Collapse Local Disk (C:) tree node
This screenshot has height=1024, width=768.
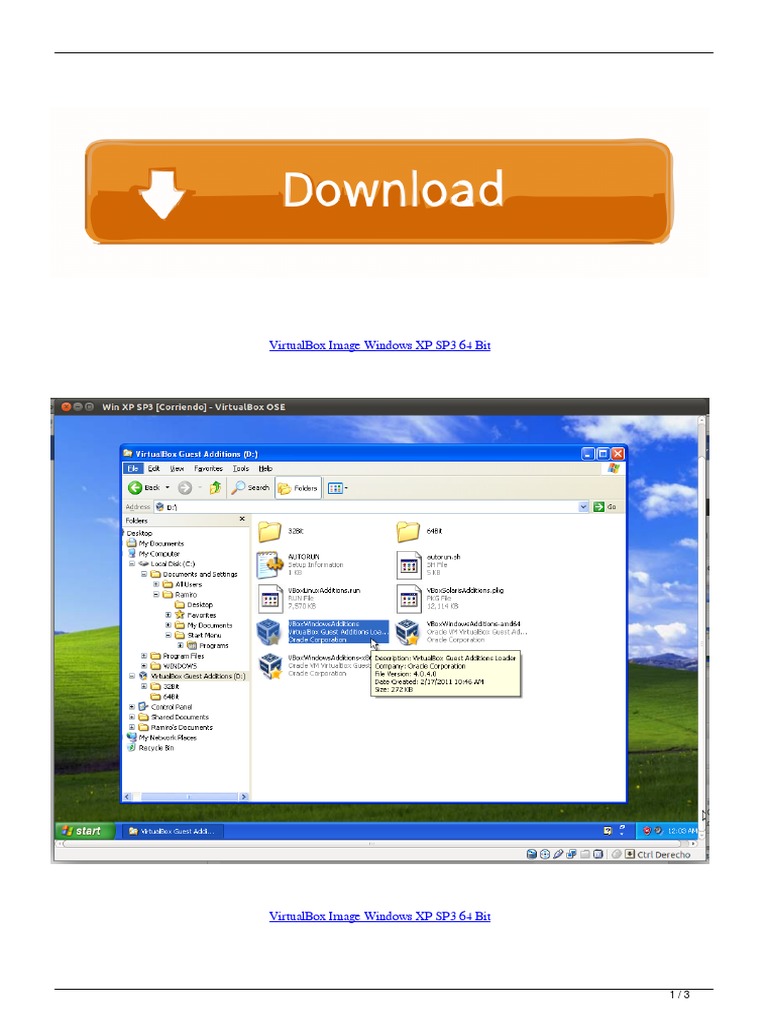click(132, 564)
